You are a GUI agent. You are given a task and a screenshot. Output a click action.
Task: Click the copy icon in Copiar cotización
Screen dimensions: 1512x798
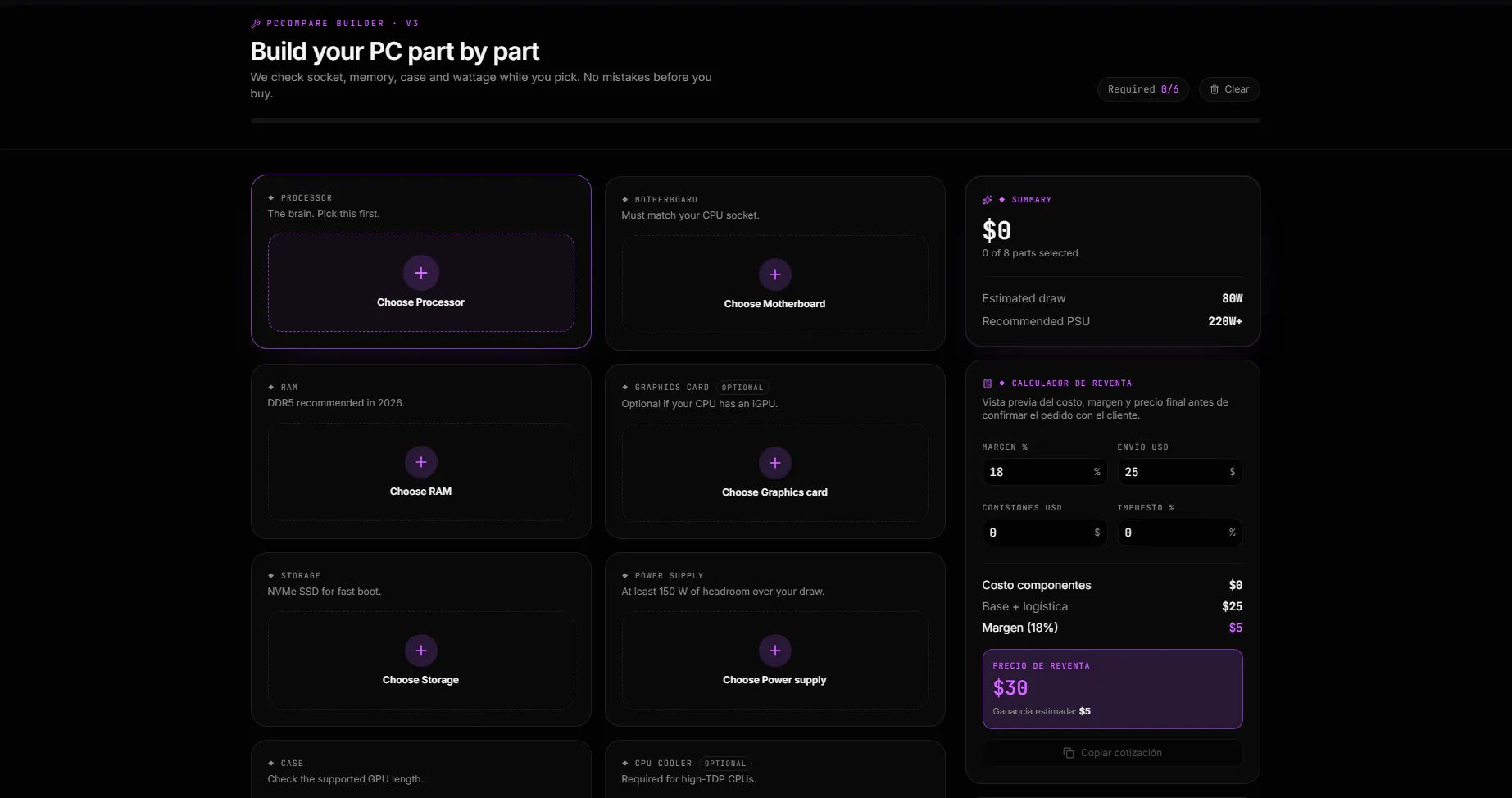click(x=1069, y=753)
